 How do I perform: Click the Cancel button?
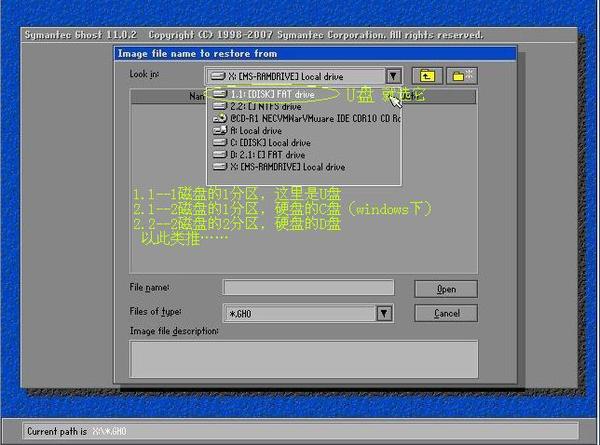click(x=446, y=313)
